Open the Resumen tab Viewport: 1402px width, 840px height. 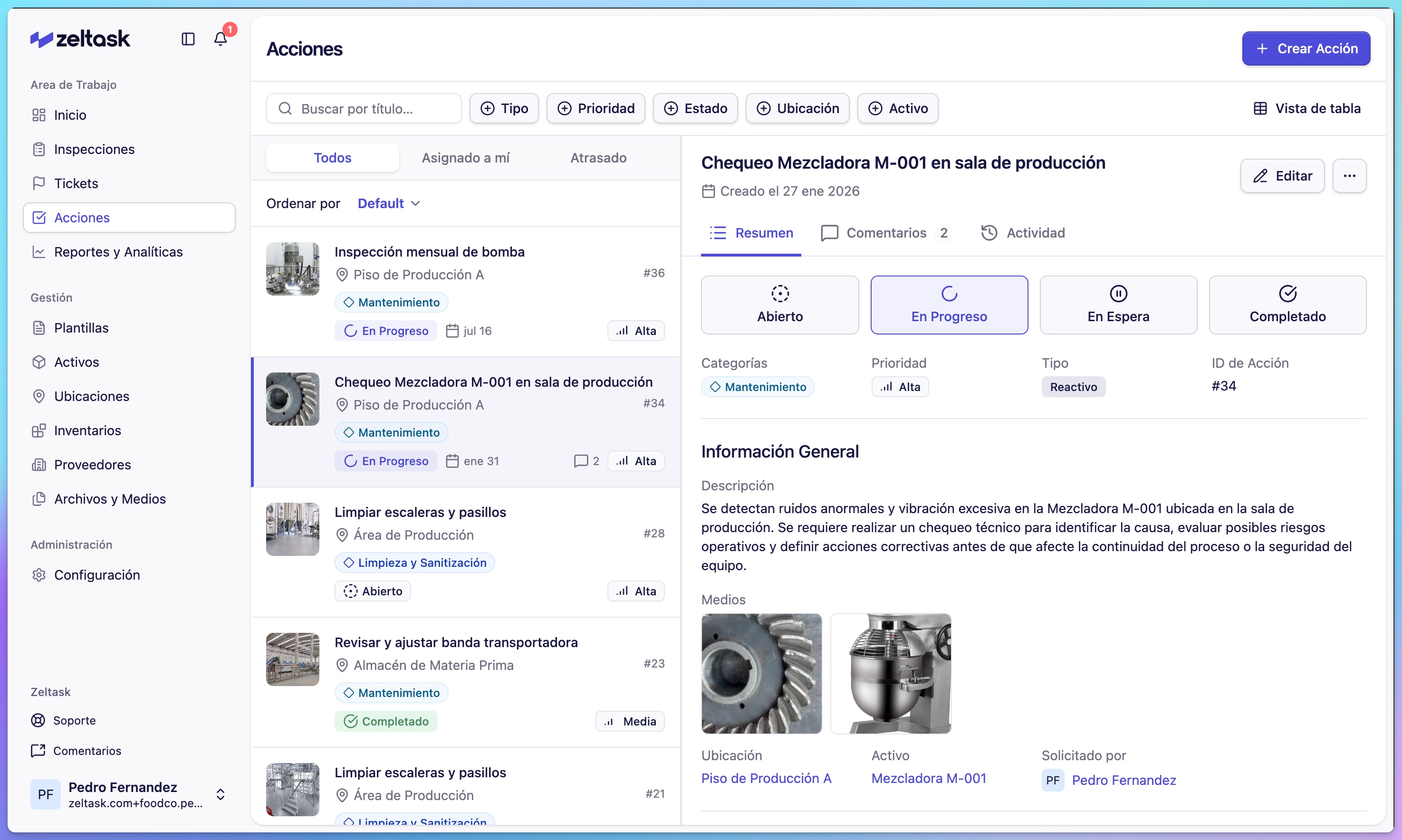pyautogui.click(x=751, y=233)
